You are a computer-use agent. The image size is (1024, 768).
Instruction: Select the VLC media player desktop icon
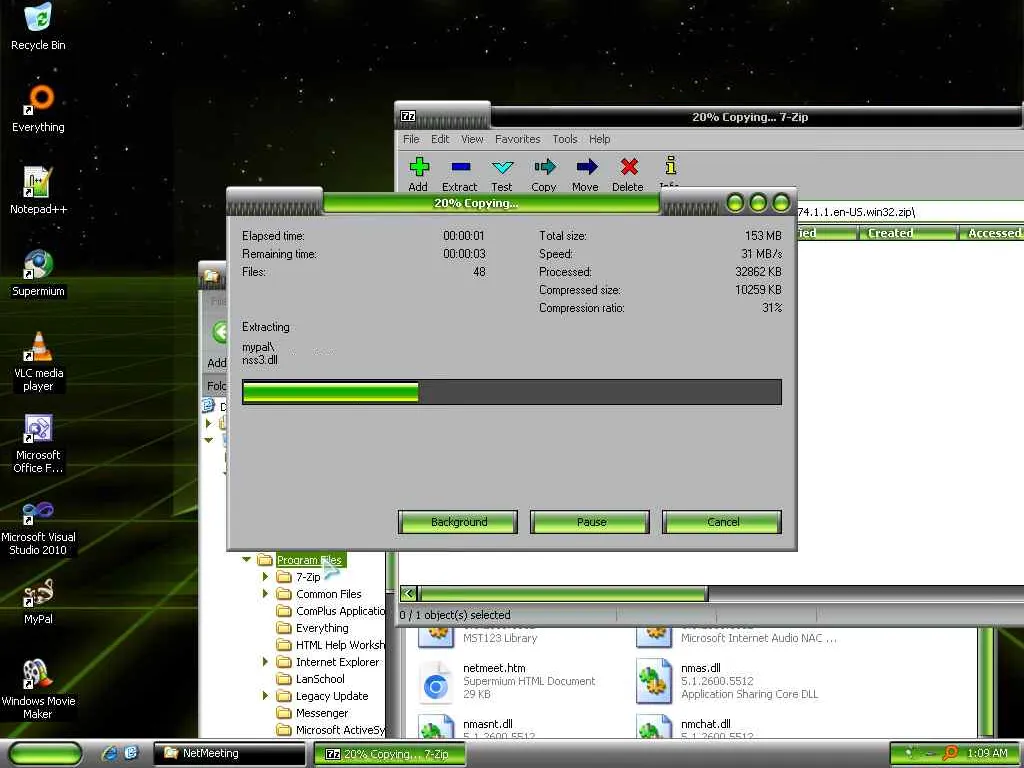point(38,362)
